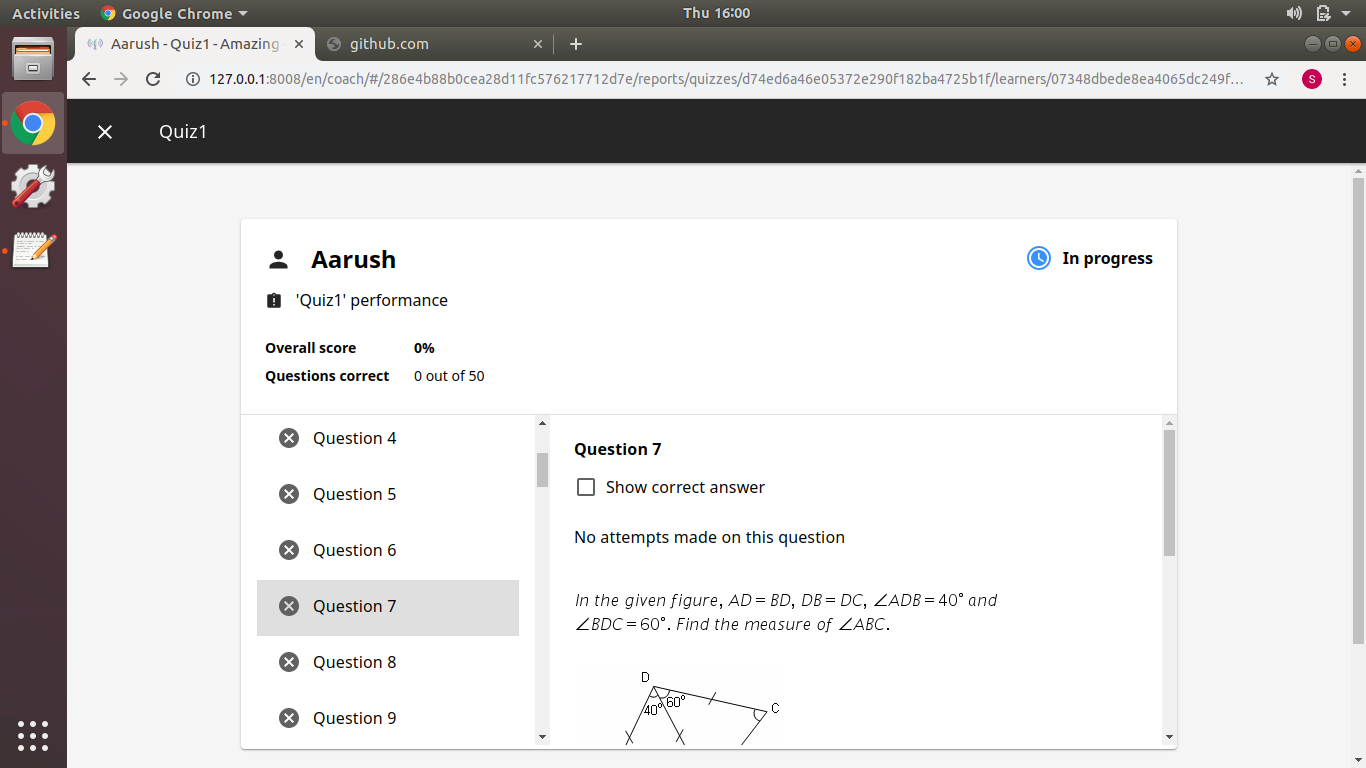Open the Files app in the dock
Screen dimensions: 1366x768
pyautogui.click(x=33, y=59)
